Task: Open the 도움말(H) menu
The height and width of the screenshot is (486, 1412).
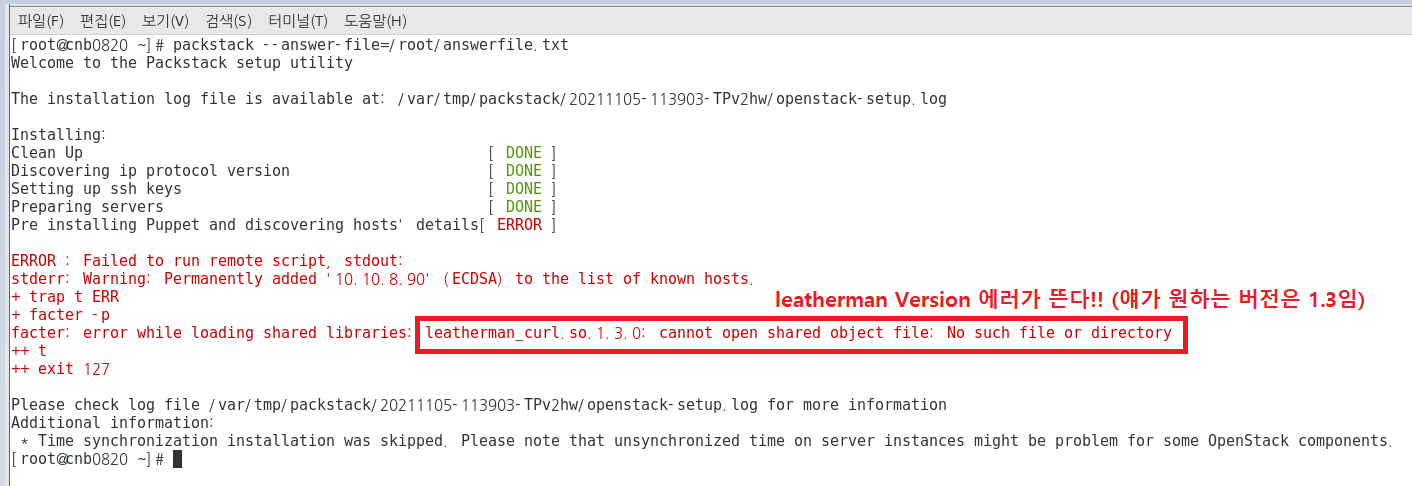Action: pos(375,21)
